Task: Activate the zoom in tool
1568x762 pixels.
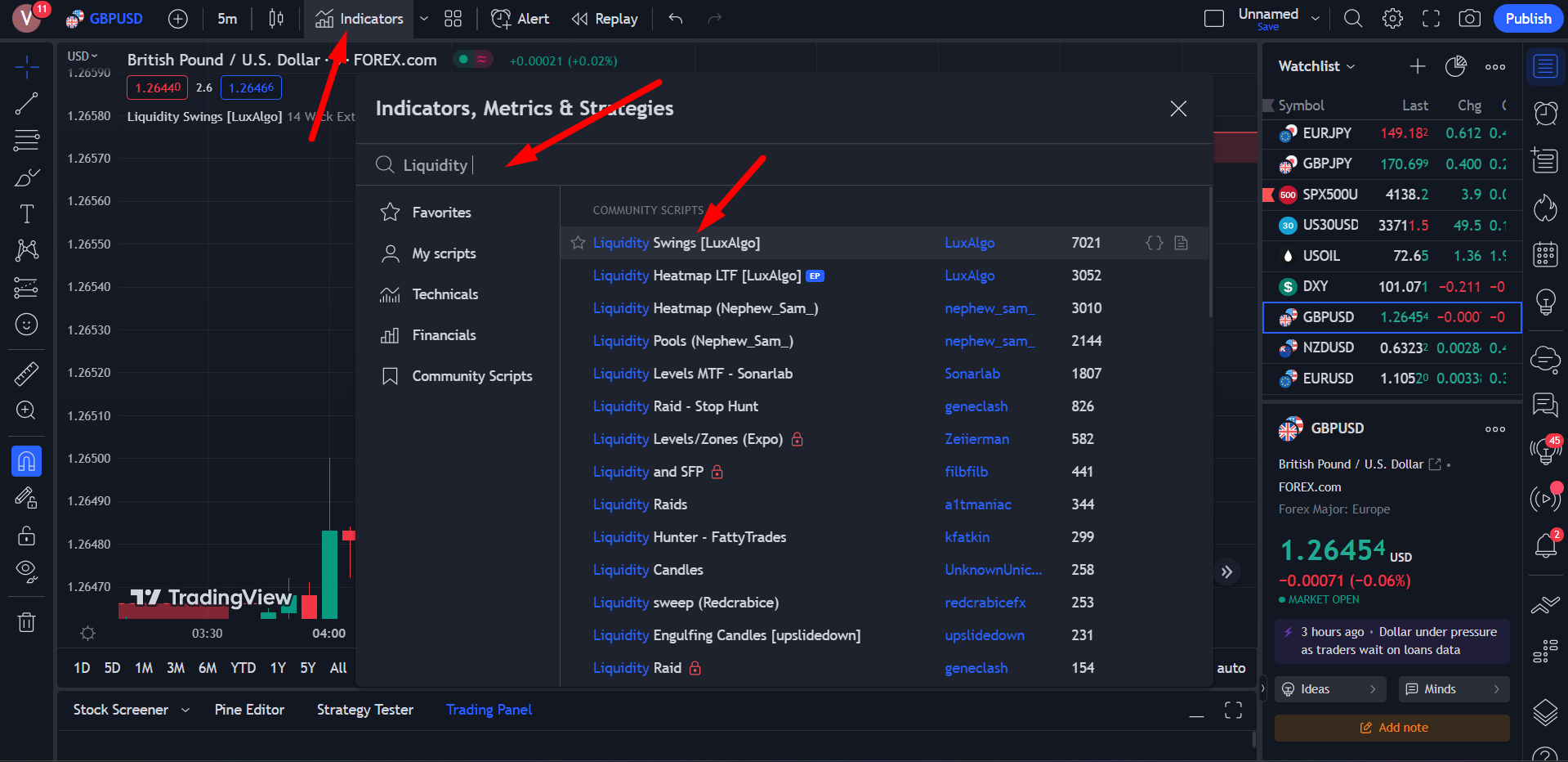Action: point(27,410)
